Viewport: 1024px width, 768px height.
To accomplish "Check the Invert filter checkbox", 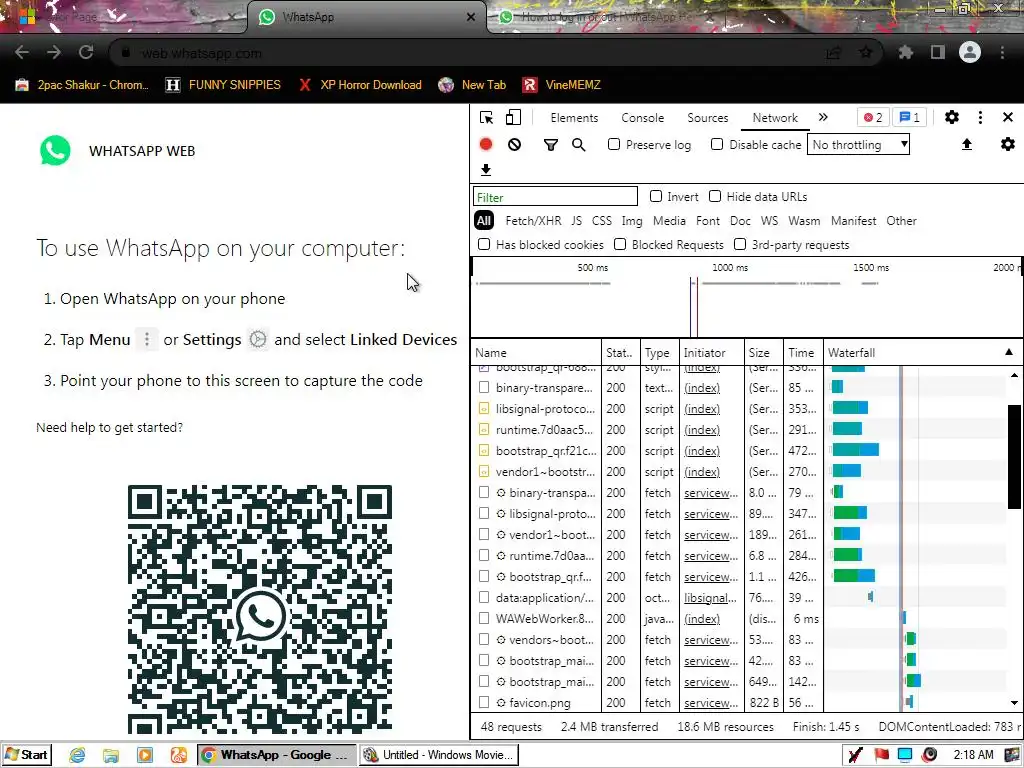I will pos(656,196).
